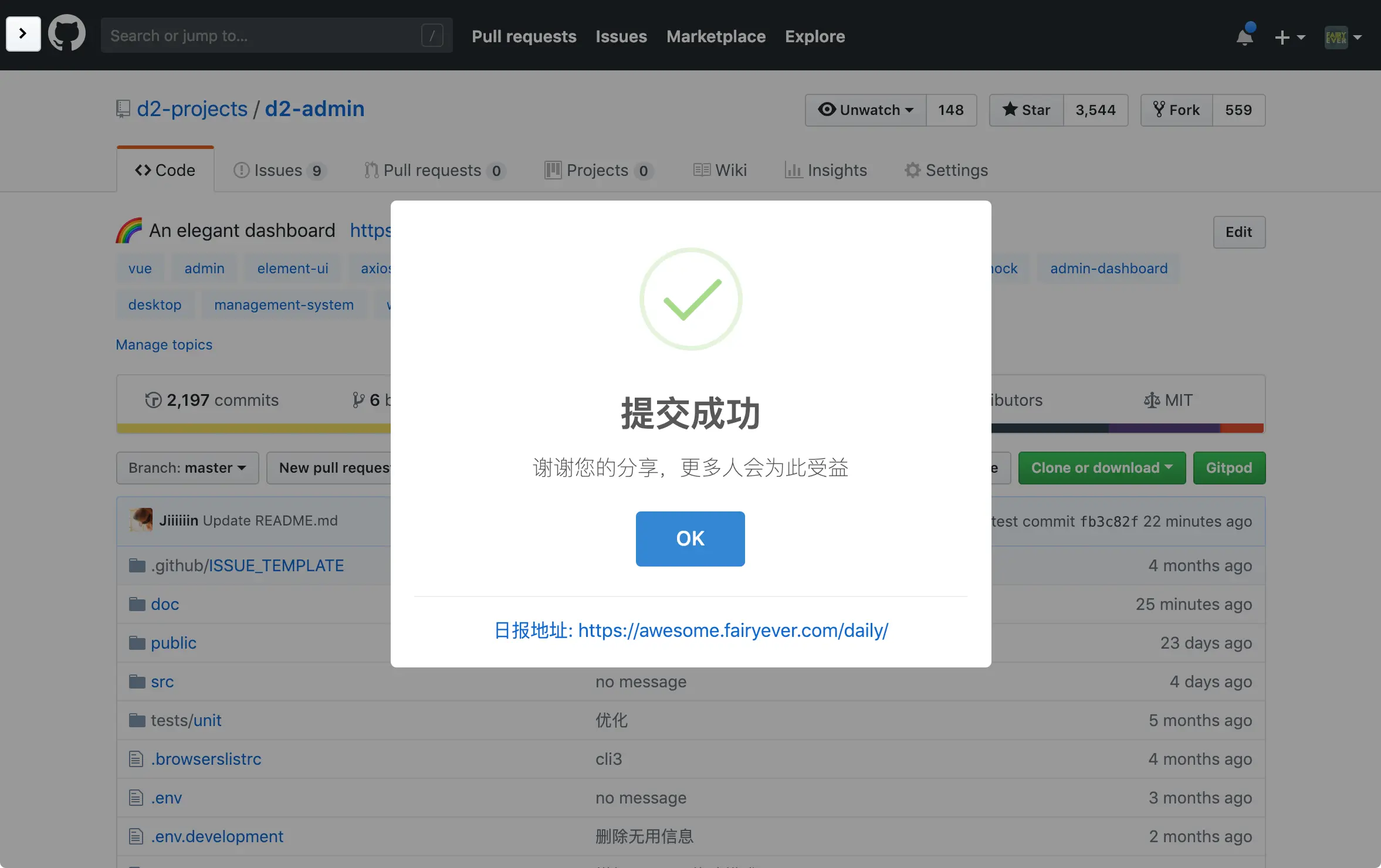Open the Settings tab
This screenshot has height=868, width=1381.
coord(946,170)
